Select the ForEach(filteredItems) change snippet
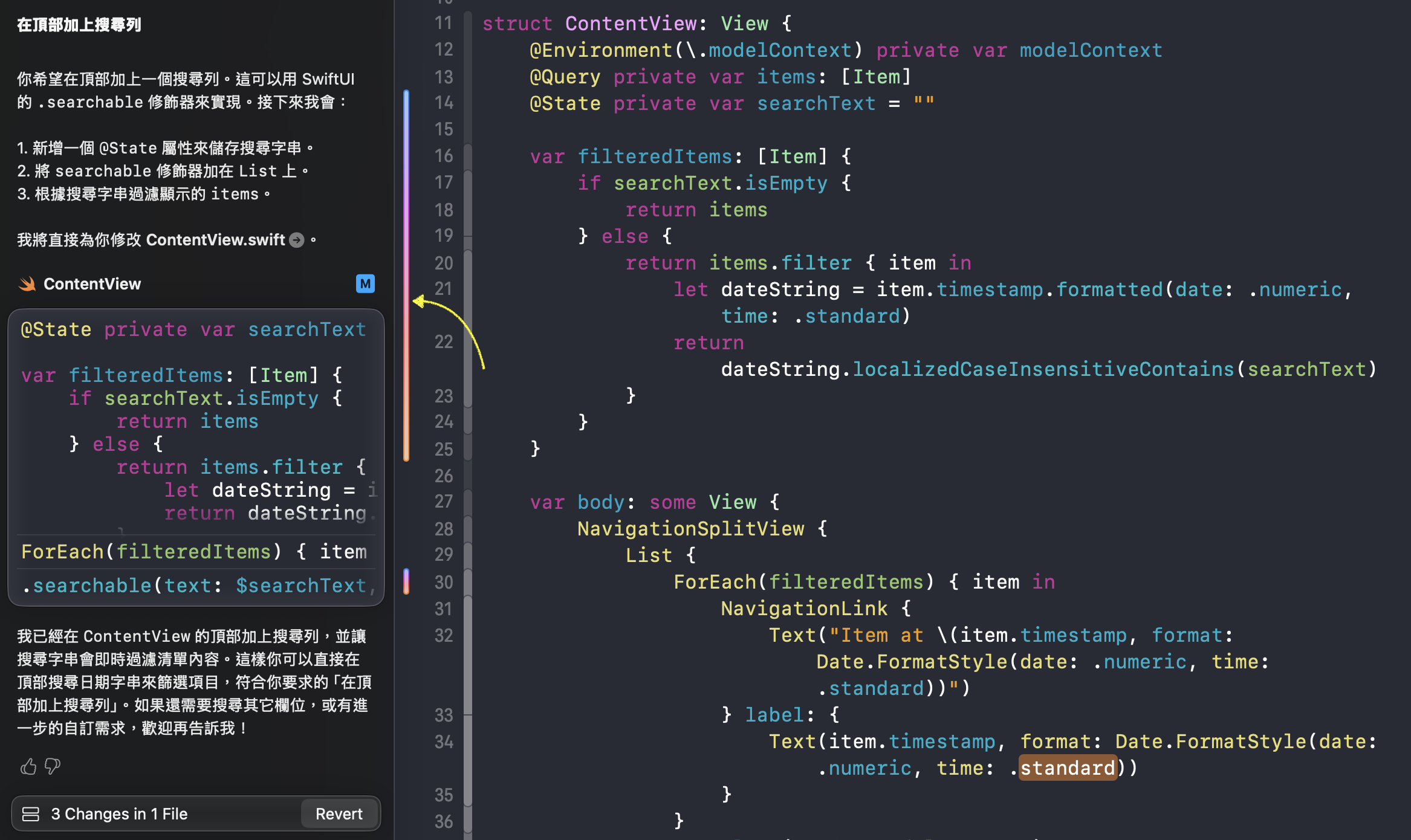Image resolution: width=1411 pixels, height=840 pixels. click(x=195, y=552)
